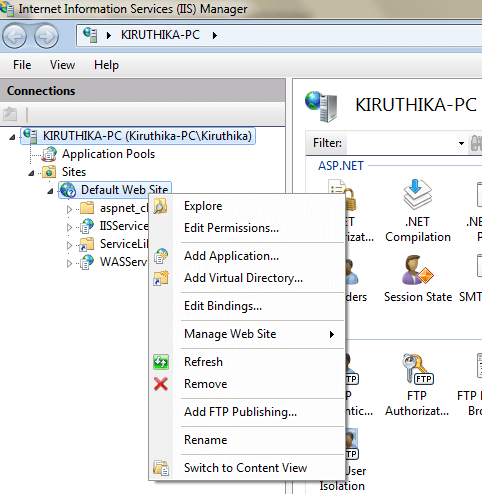Image resolution: width=482 pixels, height=494 pixels.
Task: Open the Filter dropdown arrow
Action: pyautogui.click(x=461, y=143)
